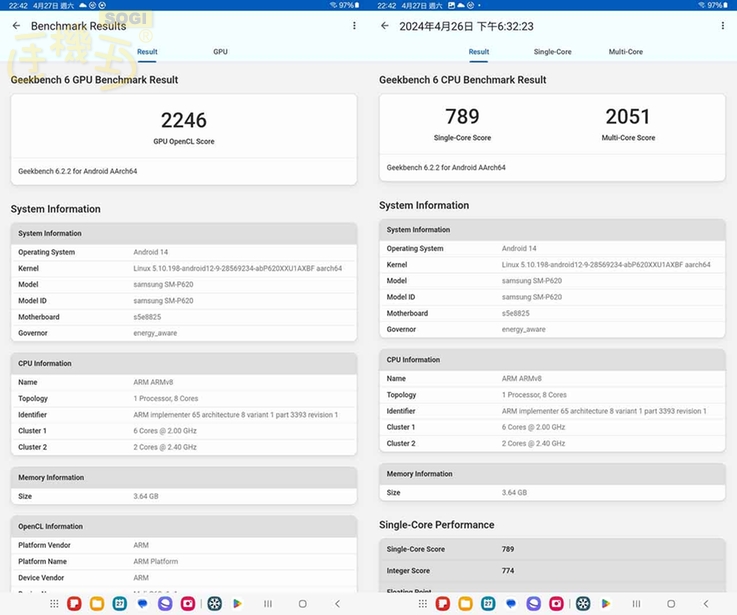Tap Recents navigation button on right CPU screen
This screenshot has width=737, height=615.
click(x=636, y=603)
